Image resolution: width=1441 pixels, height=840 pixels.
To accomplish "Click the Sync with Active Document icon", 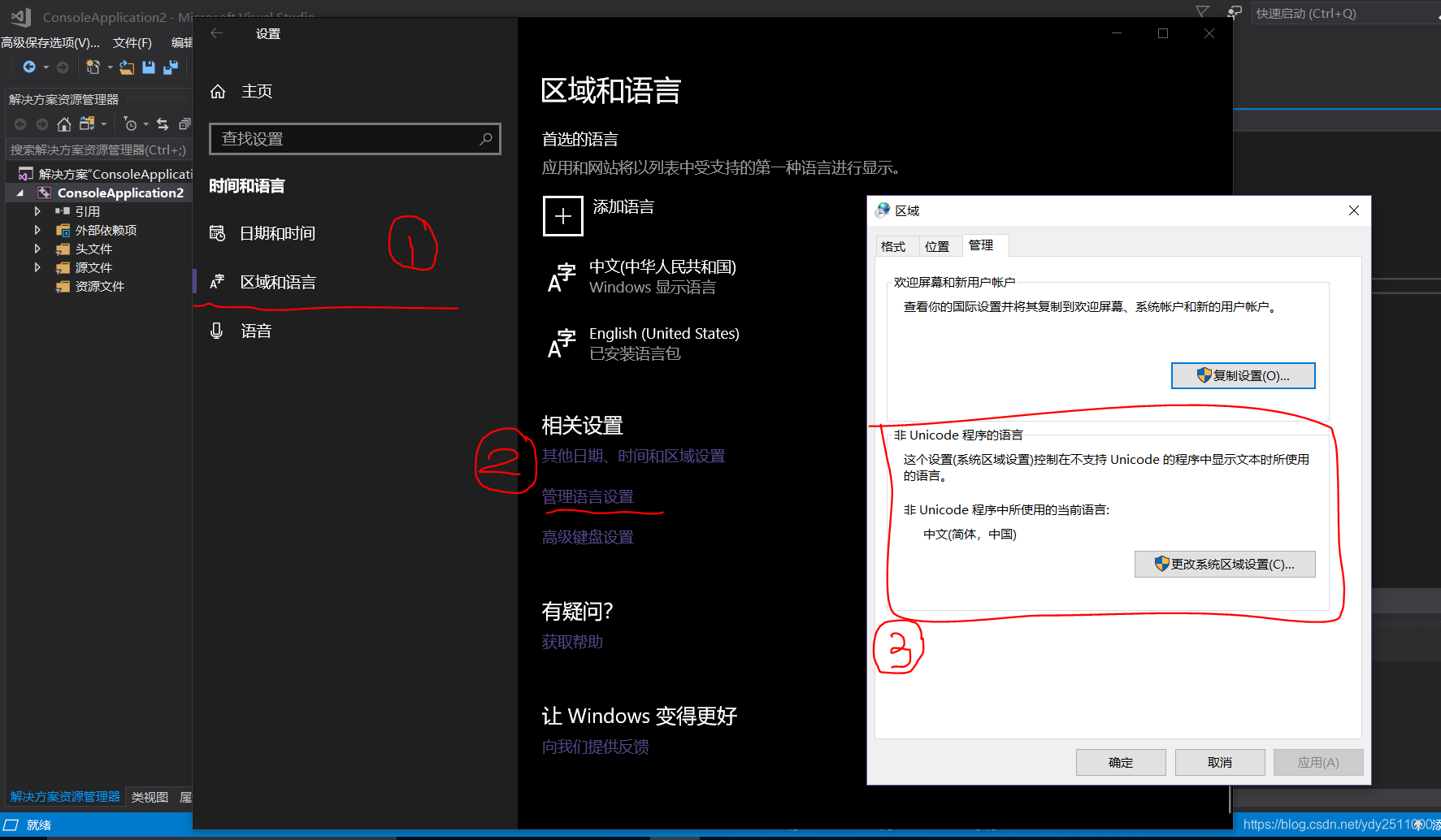I will 163,124.
